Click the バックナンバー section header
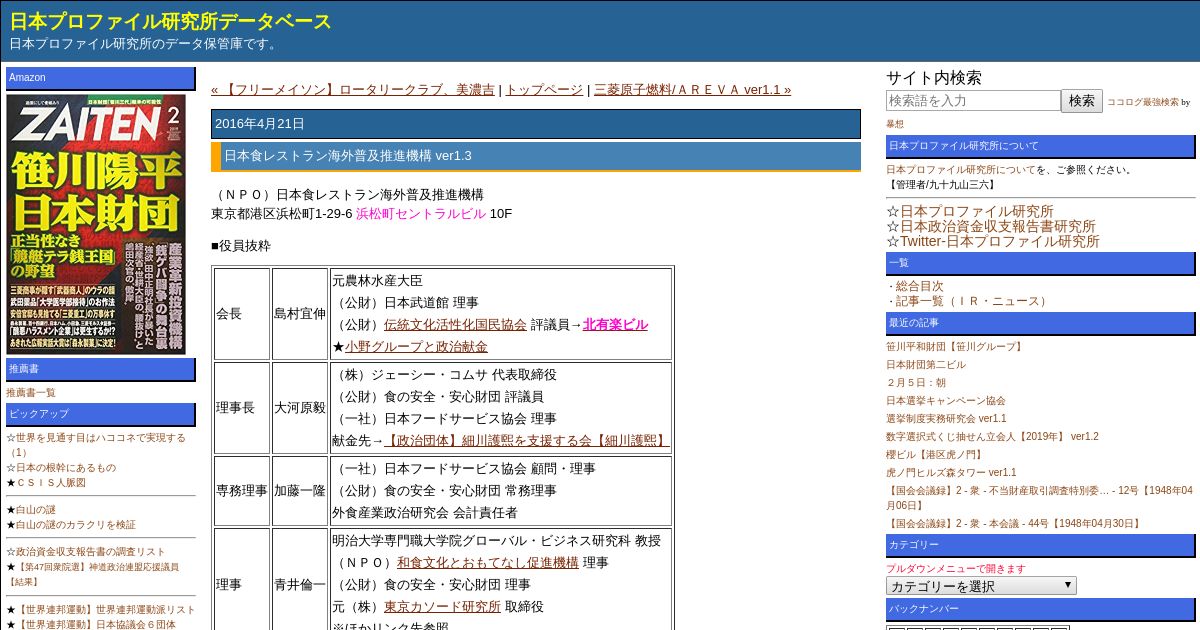This screenshot has width=1200, height=630. coord(1041,609)
